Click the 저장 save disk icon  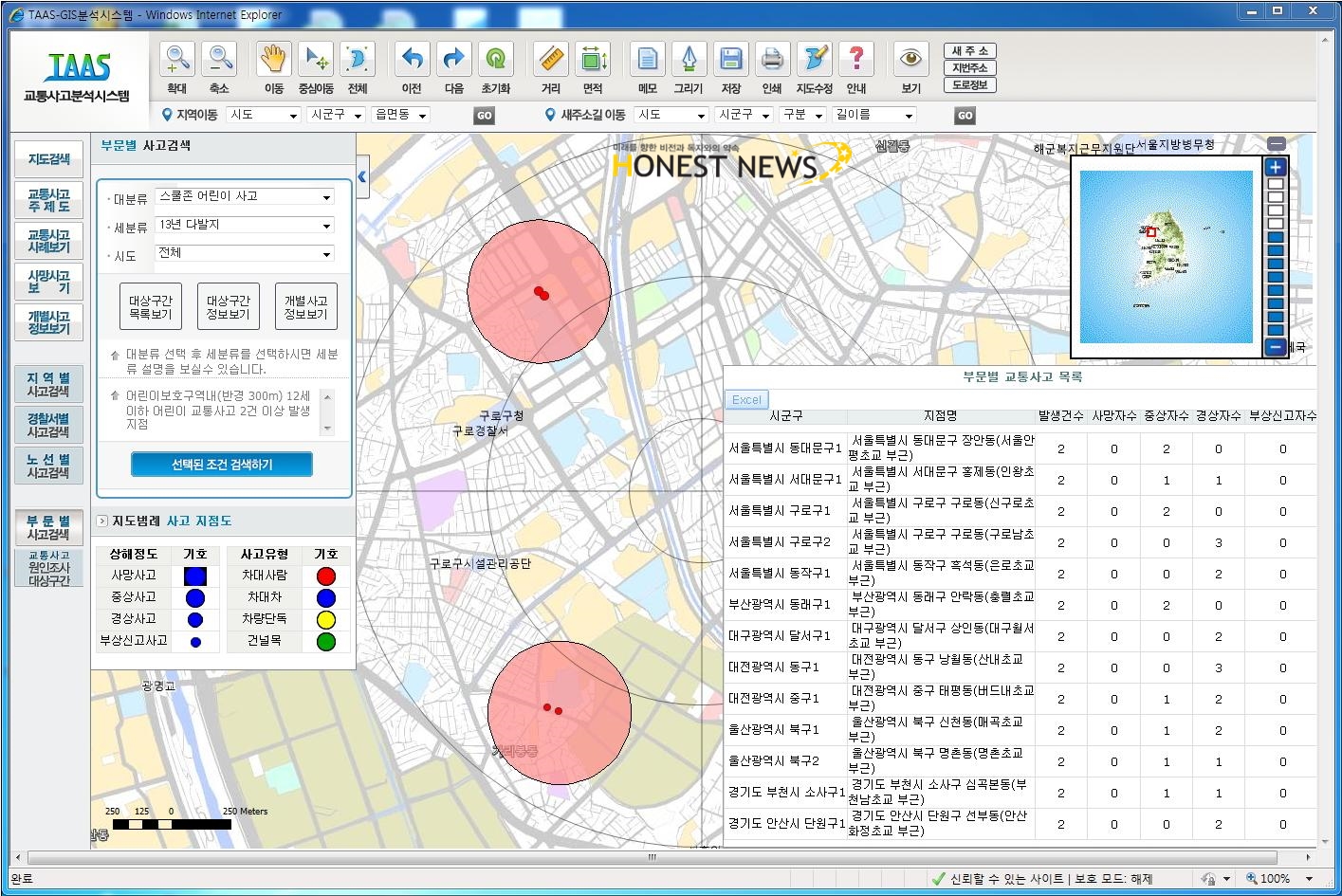coord(730,60)
